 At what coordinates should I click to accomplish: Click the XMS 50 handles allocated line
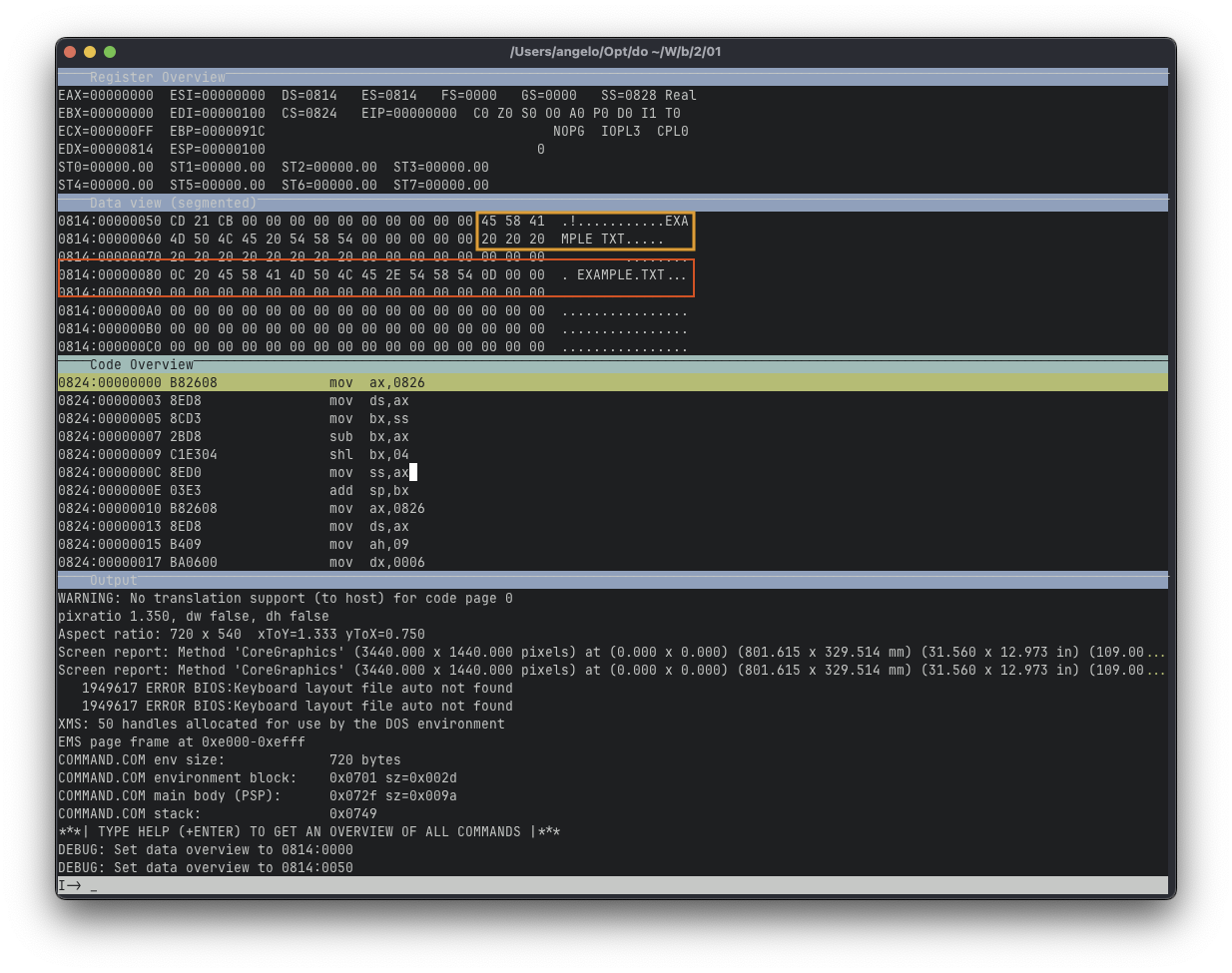coord(282,724)
